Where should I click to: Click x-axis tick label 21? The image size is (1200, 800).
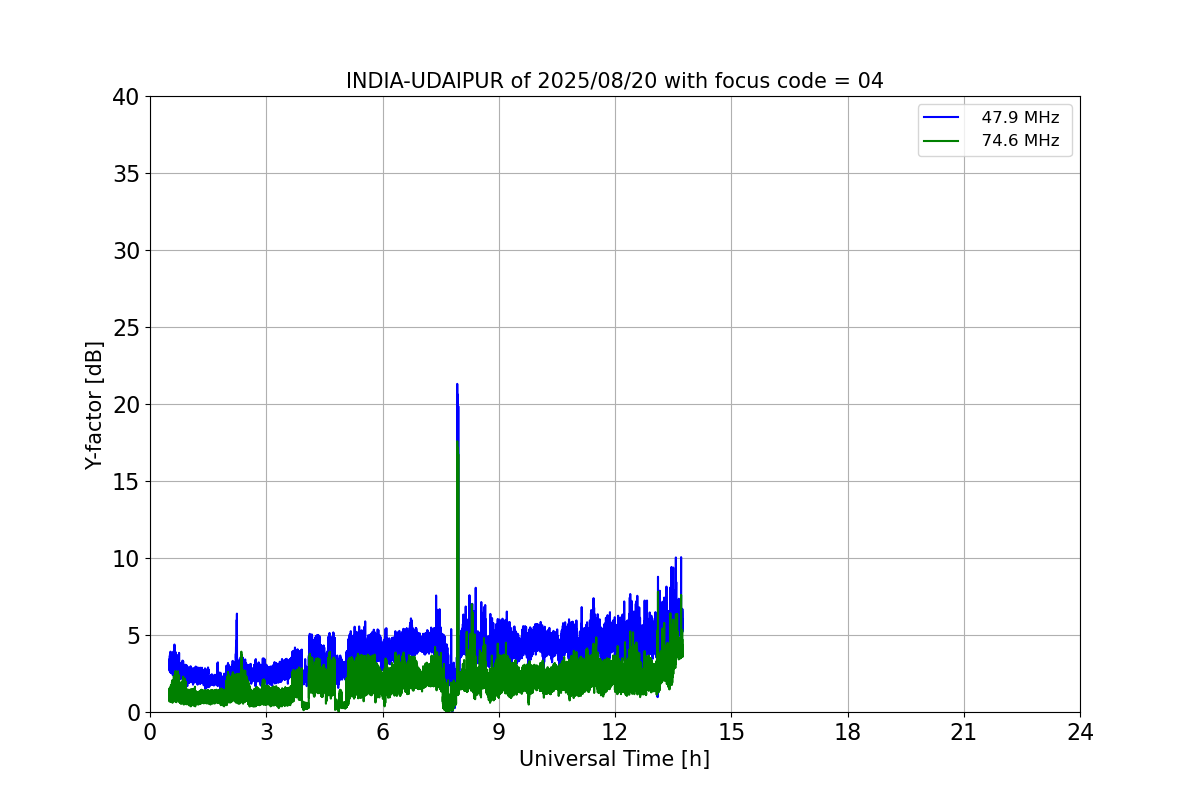[x=964, y=732]
